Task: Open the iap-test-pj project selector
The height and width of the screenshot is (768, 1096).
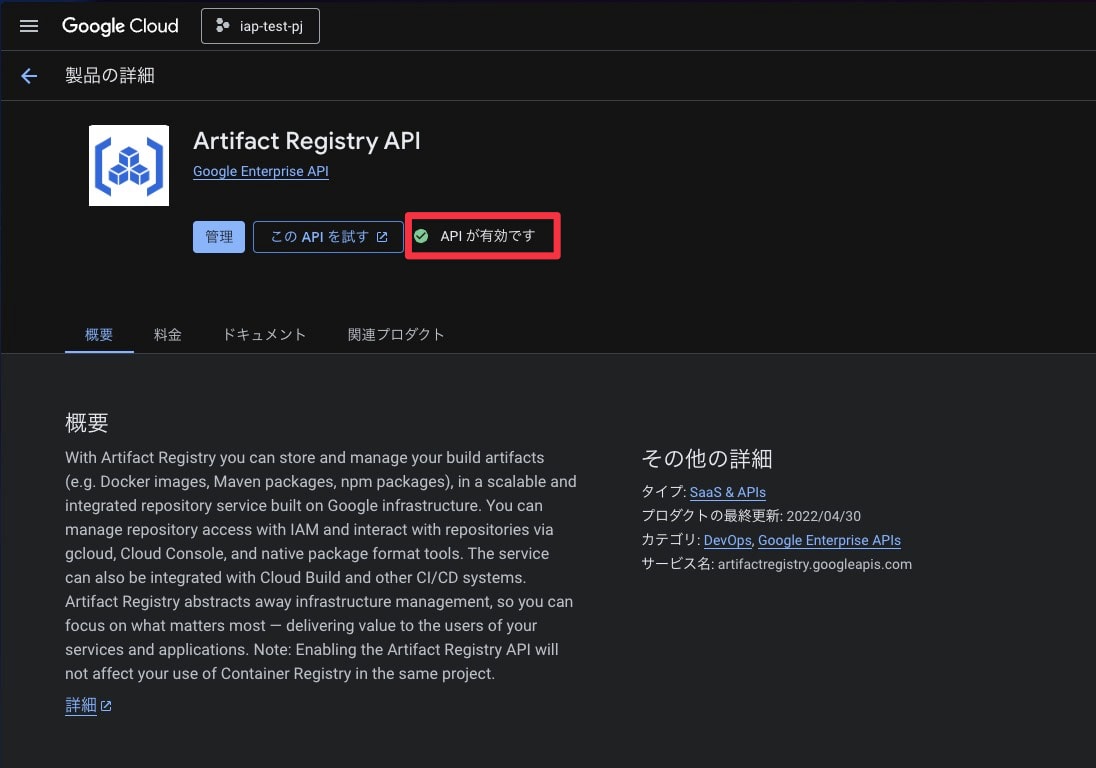Action: pos(260,26)
